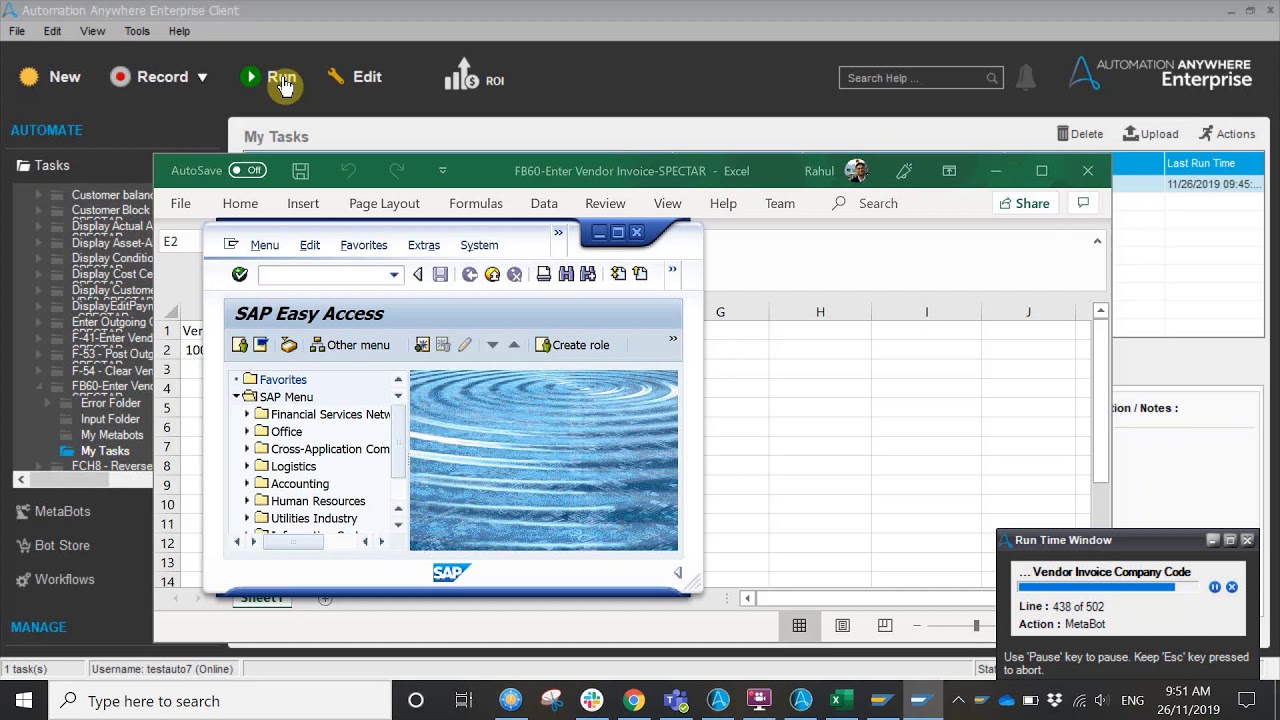Click the SAP Save diskette icon
The image size is (1280, 720).
[x=440, y=274]
